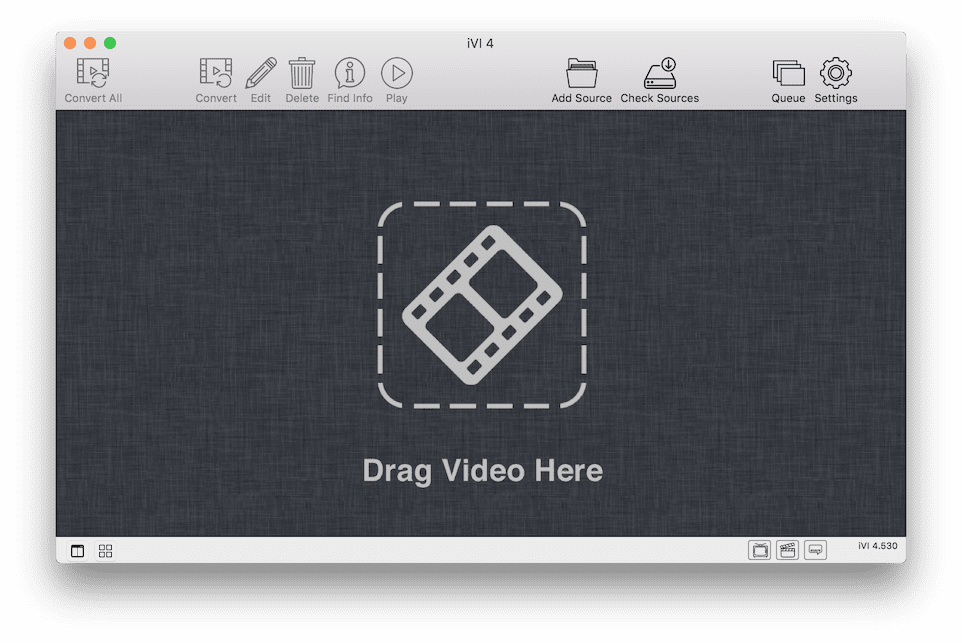Toggle the subtitles speech-bubble icon

click(x=815, y=550)
